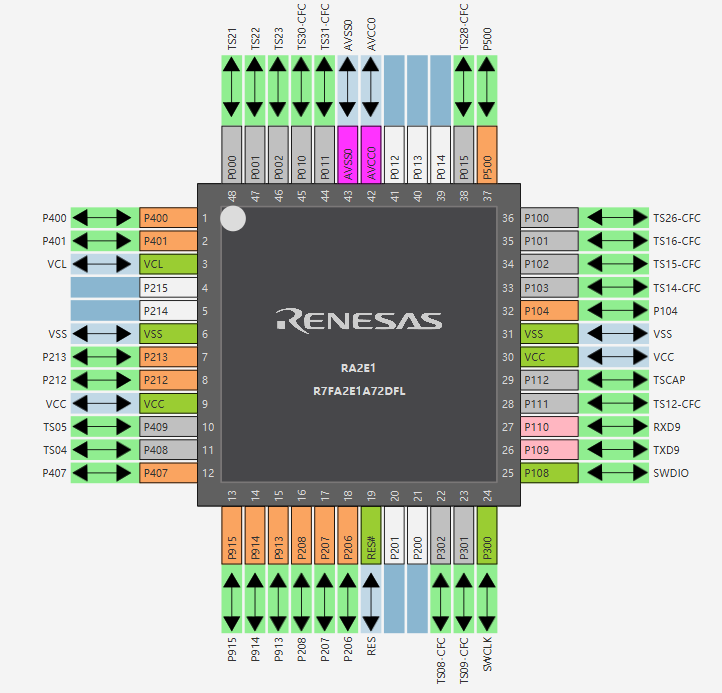Click the SWCLK function label
This screenshot has width=722, height=693.
(487, 654)
